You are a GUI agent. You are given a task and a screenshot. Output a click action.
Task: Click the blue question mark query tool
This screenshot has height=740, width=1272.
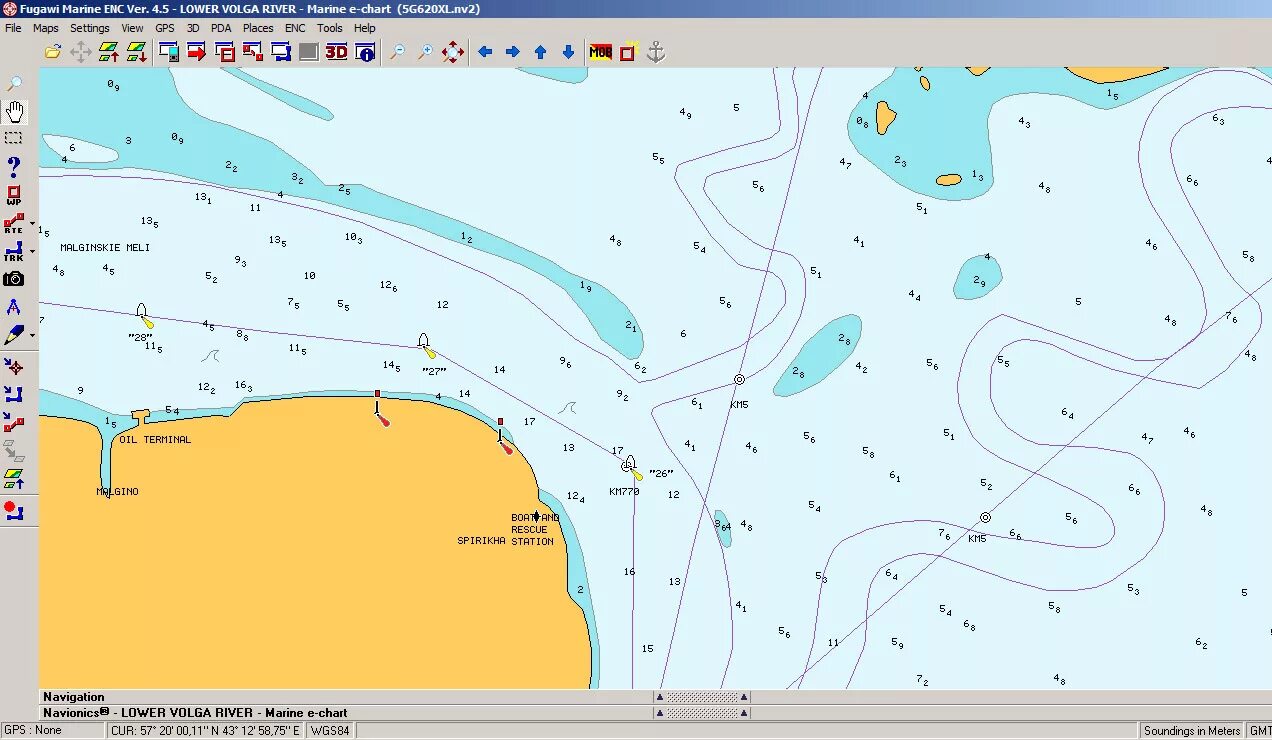(x=14, y=167)
